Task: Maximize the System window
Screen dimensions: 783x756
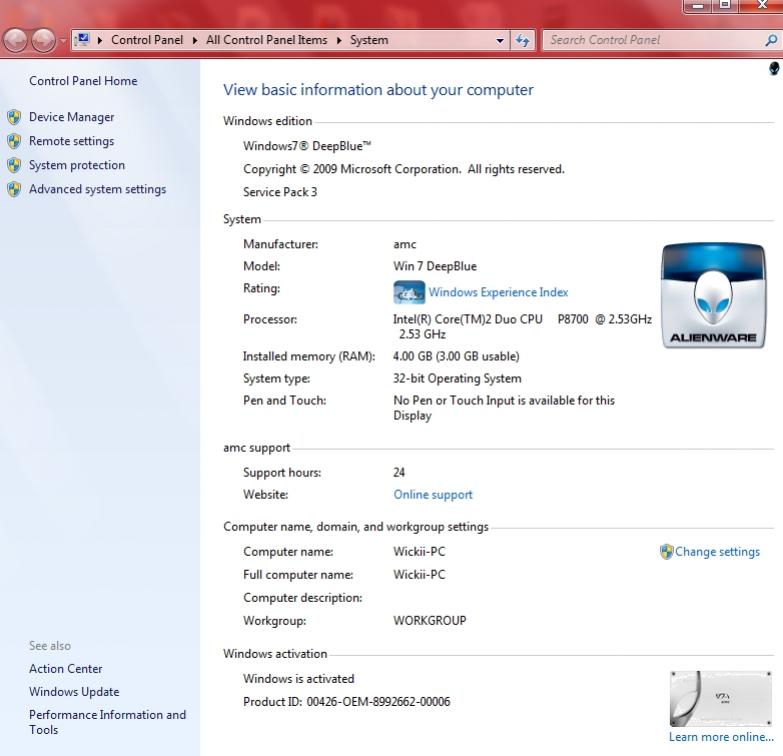Action: [x=725, y=5]
